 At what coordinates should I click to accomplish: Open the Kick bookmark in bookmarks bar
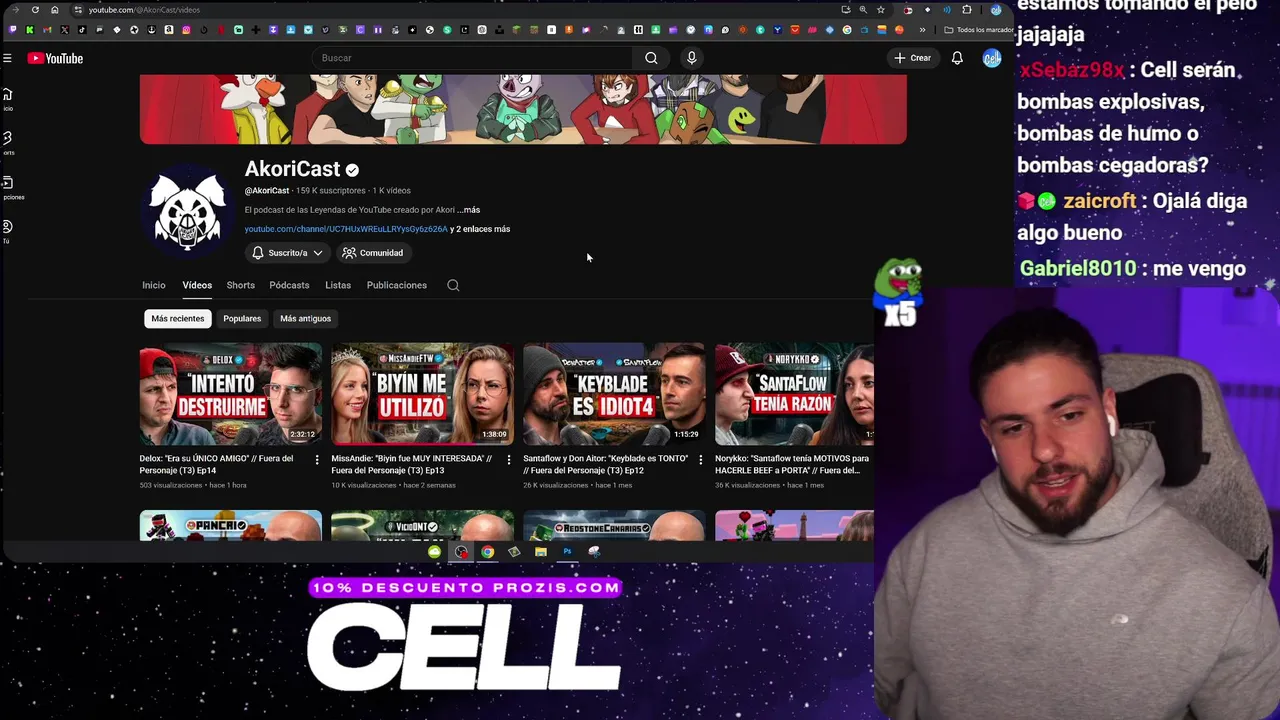coord(30,30)
